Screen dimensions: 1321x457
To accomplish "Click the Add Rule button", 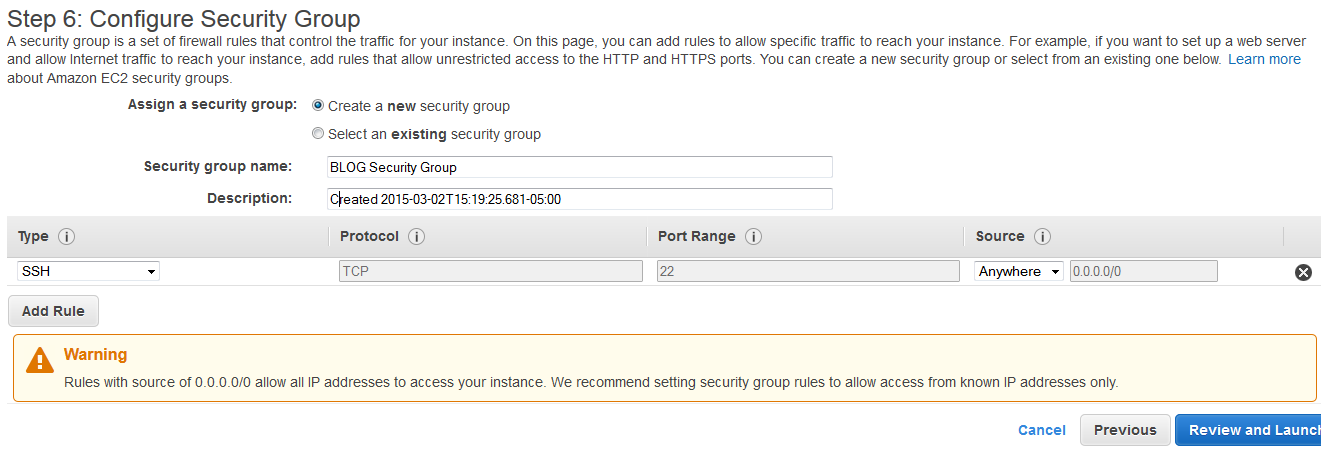I will pos(53,311).
